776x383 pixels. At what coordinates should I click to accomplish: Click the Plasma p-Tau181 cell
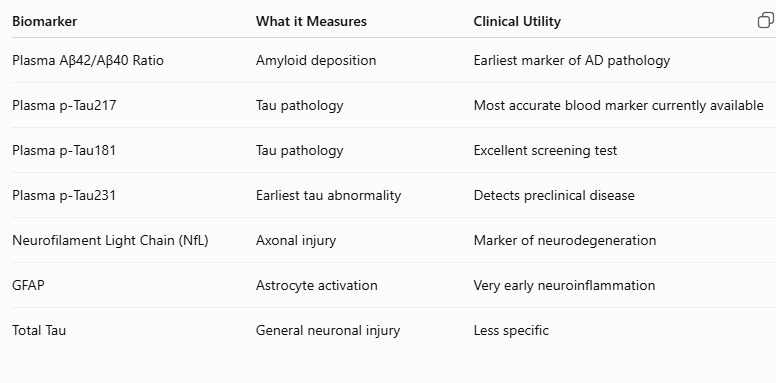pyautogui.click(x=64, y=150)
